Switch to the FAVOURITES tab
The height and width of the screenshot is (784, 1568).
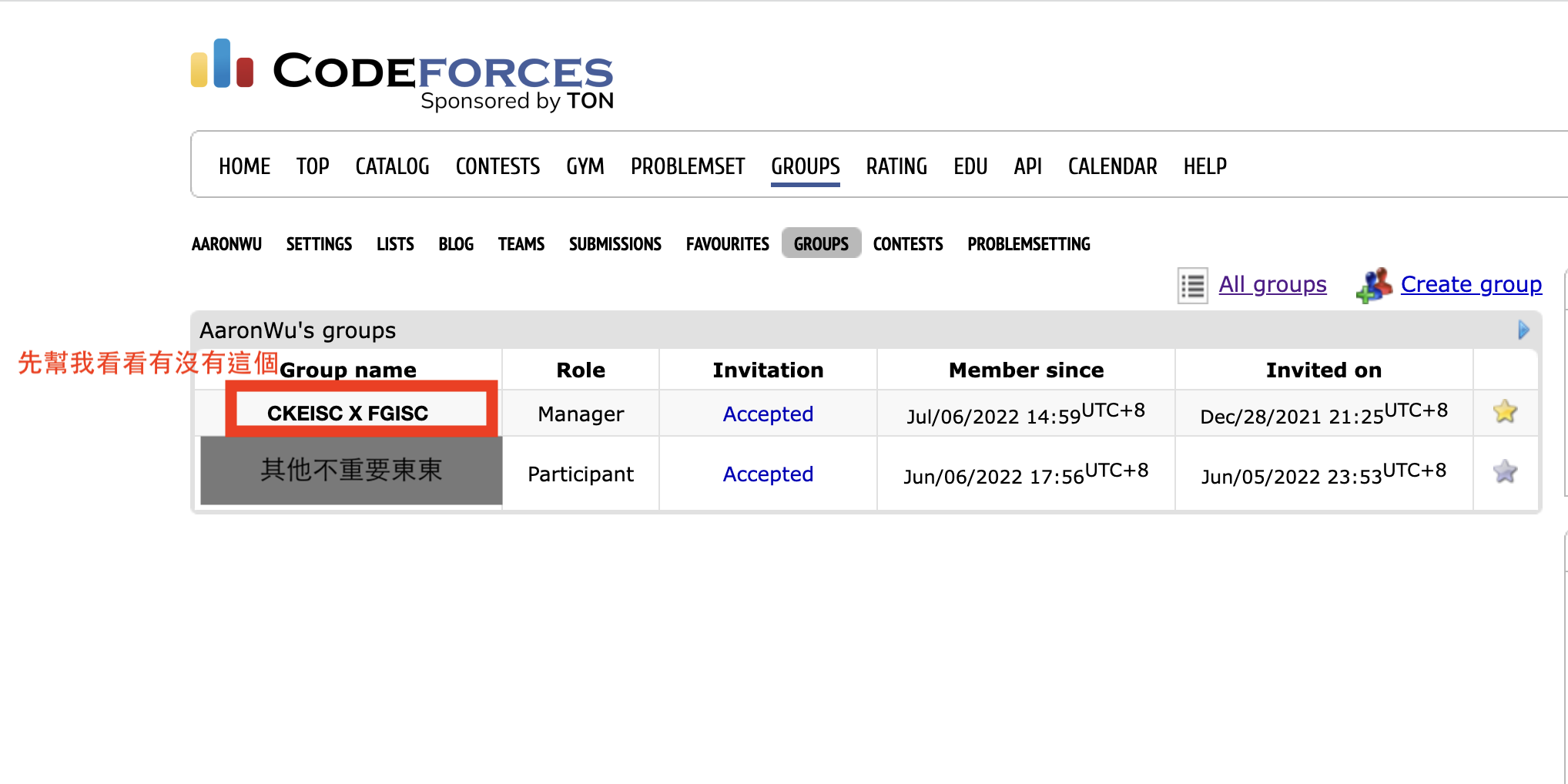tap(728, 244)
